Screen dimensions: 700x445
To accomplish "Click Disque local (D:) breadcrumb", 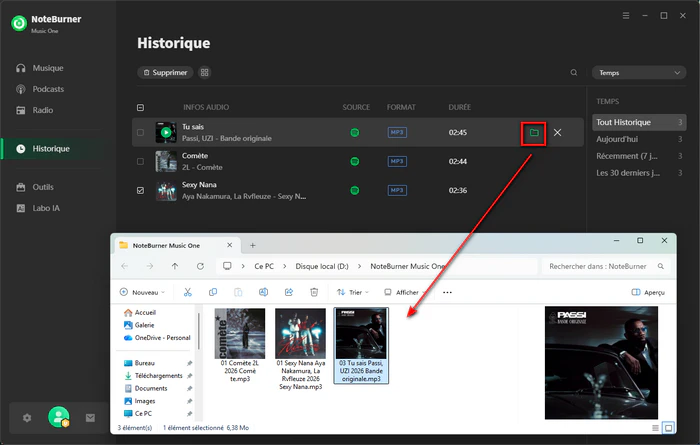I will tap(322, 266).
